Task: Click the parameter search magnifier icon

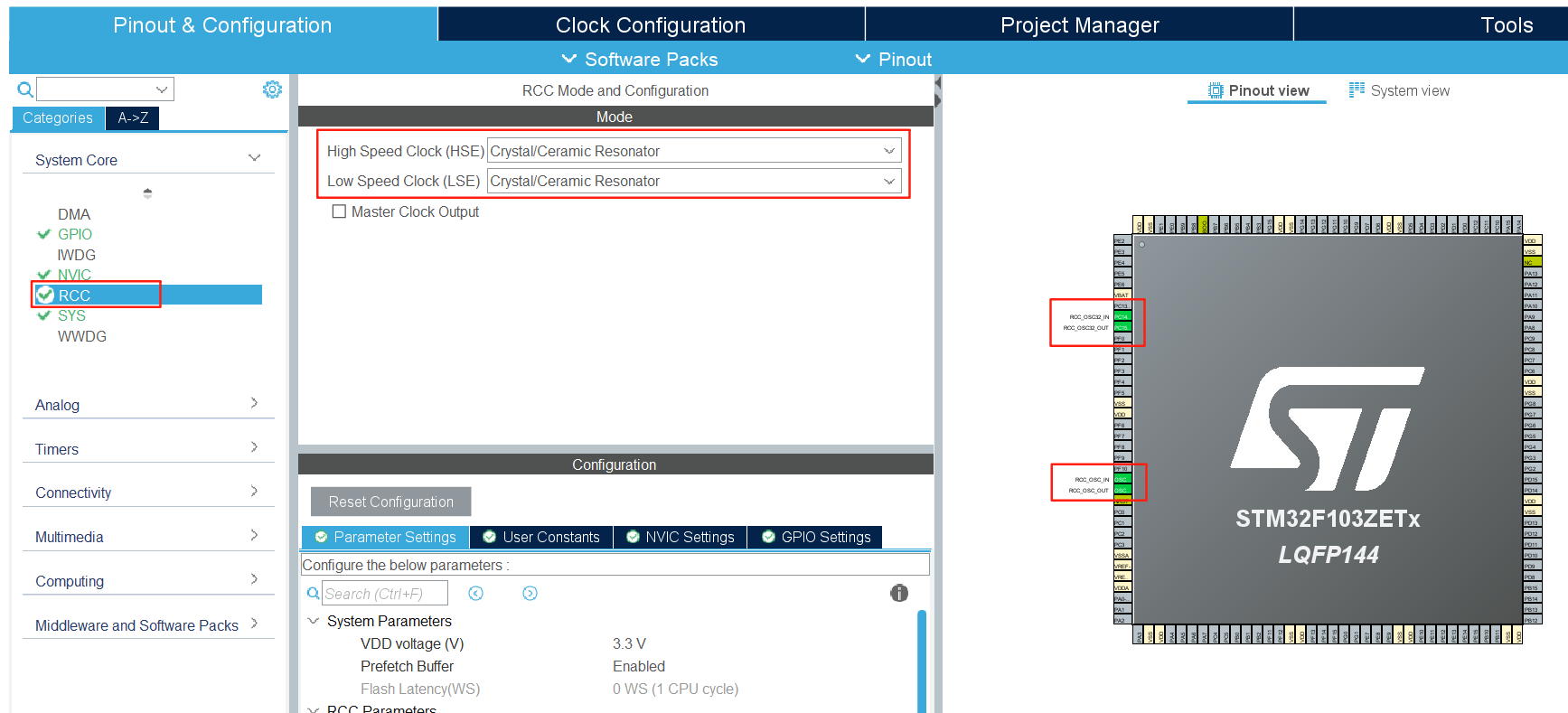Action: pyautogui.click(x=313, y=594)
